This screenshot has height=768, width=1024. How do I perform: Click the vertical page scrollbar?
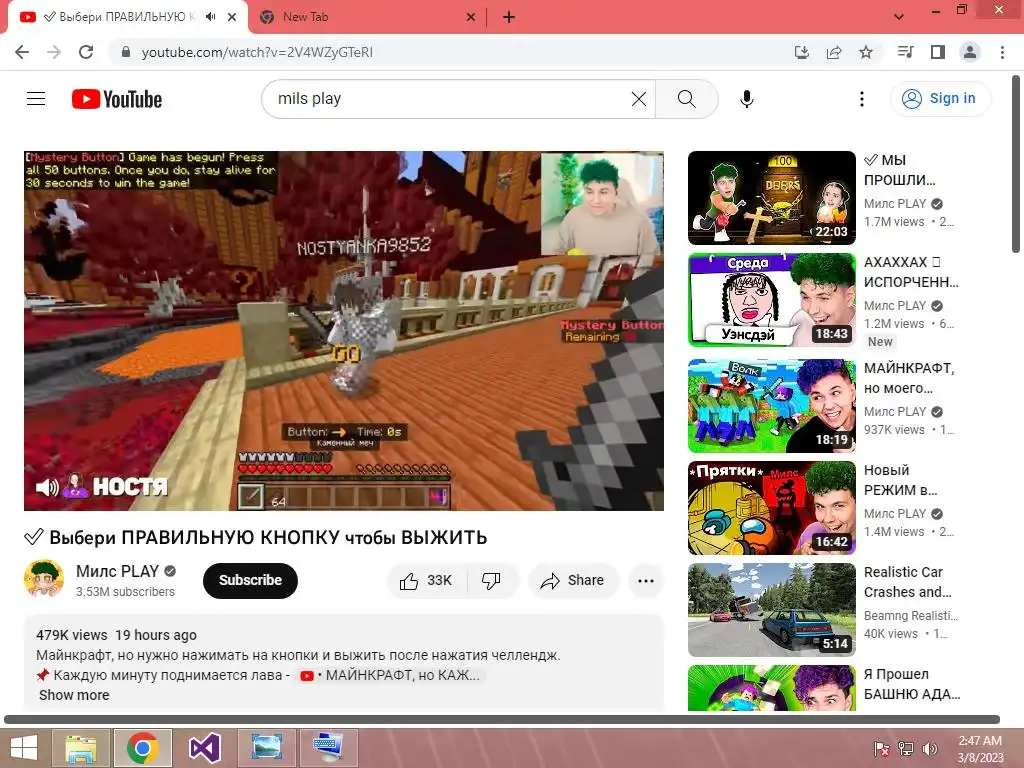[1016, 164]
